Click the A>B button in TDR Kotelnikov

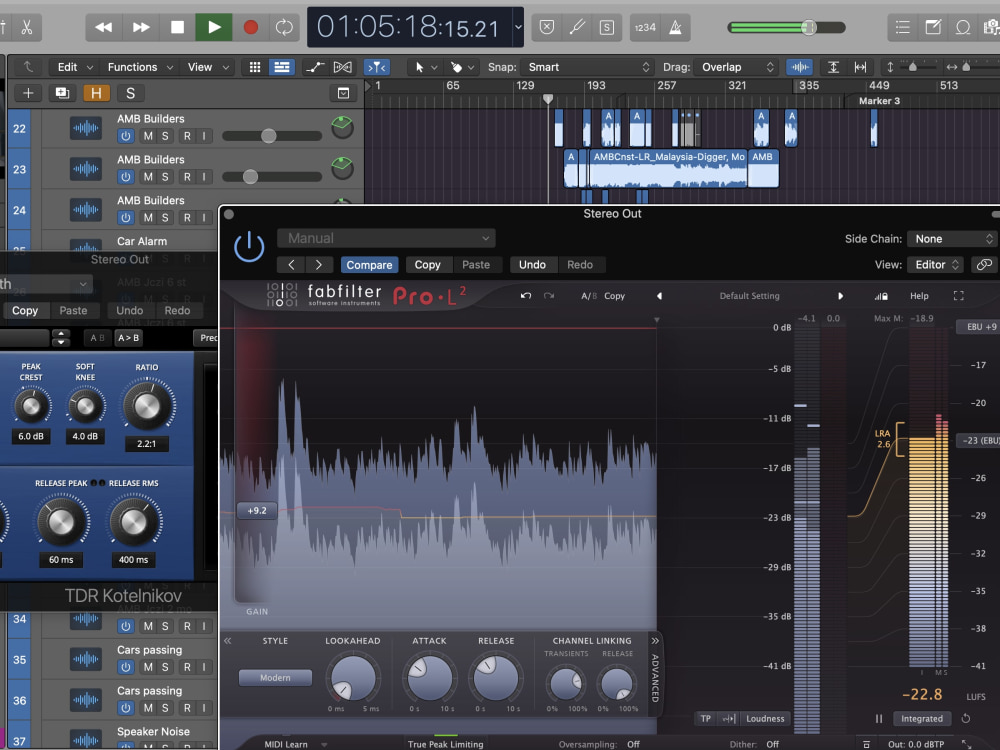pyautogui.click(x=128, y=338)
